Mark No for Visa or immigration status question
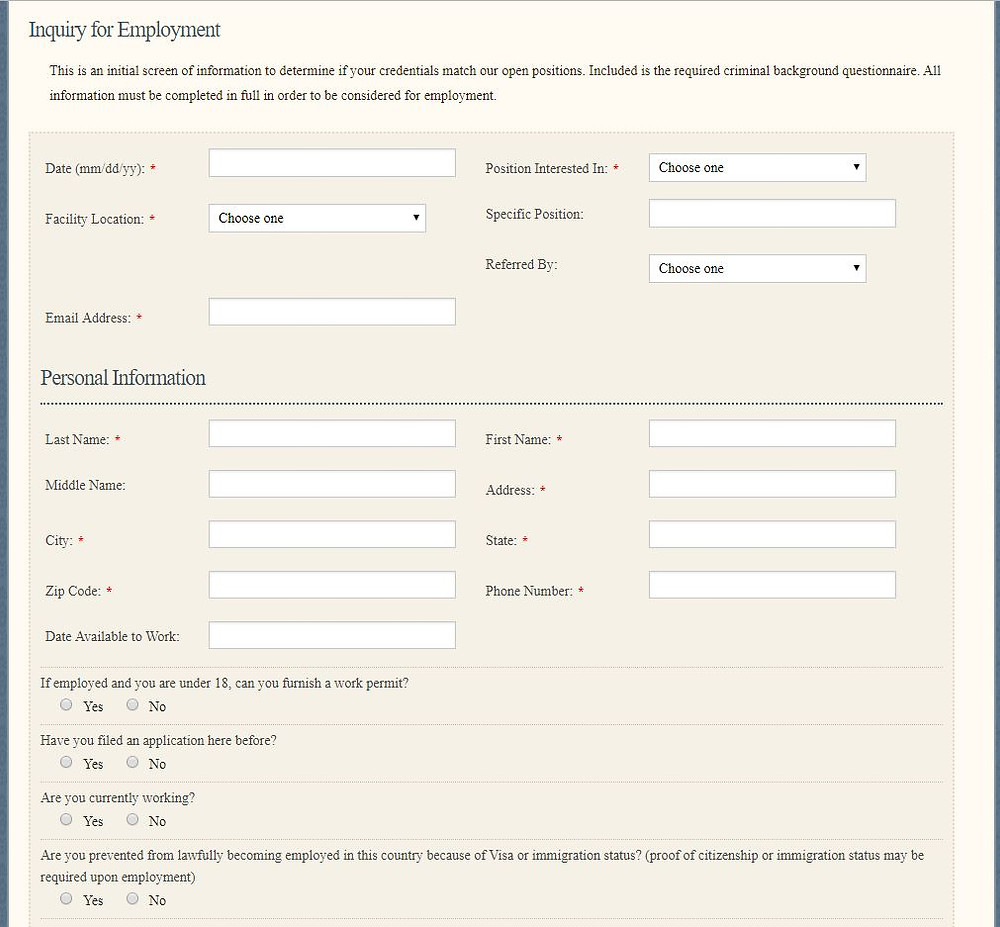 (x=133, y=898)
